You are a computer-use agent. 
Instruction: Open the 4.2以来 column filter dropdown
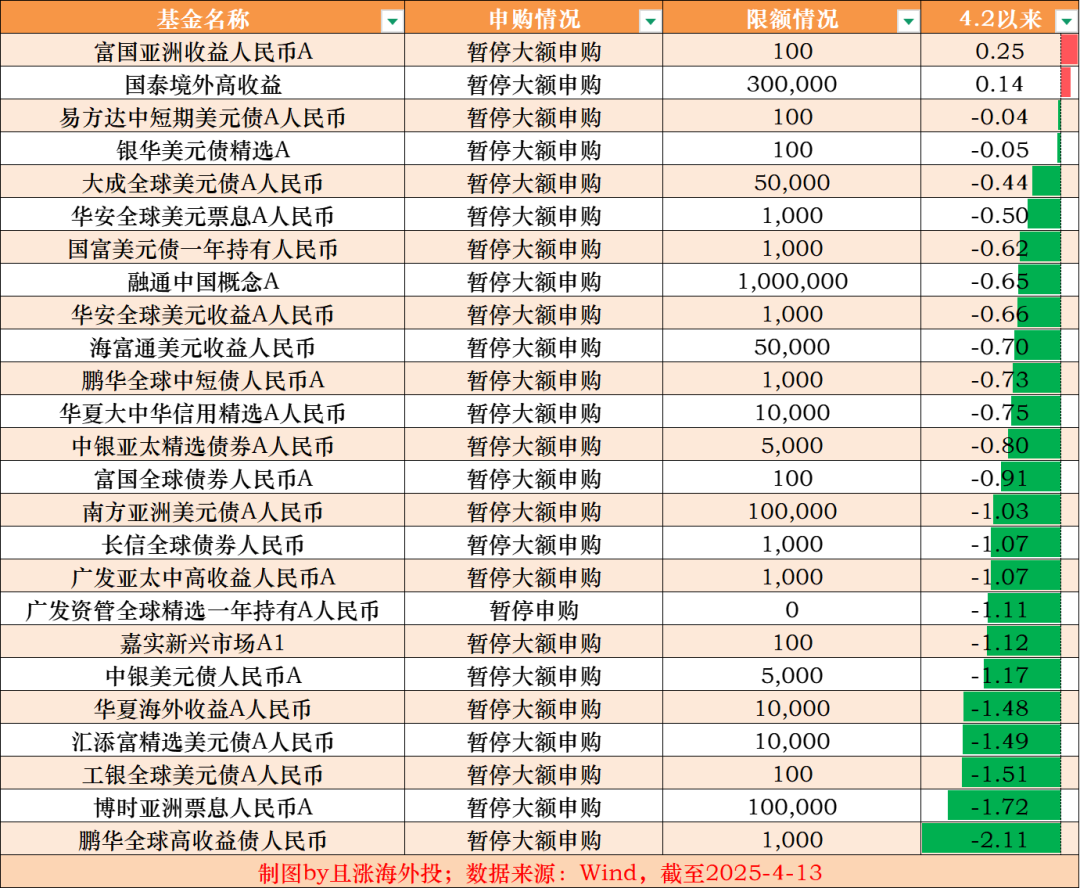tap(1066, 21)
